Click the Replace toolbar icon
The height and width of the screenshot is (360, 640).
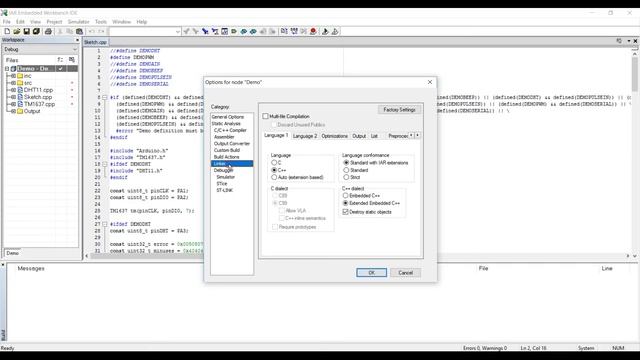coord(215,31)
